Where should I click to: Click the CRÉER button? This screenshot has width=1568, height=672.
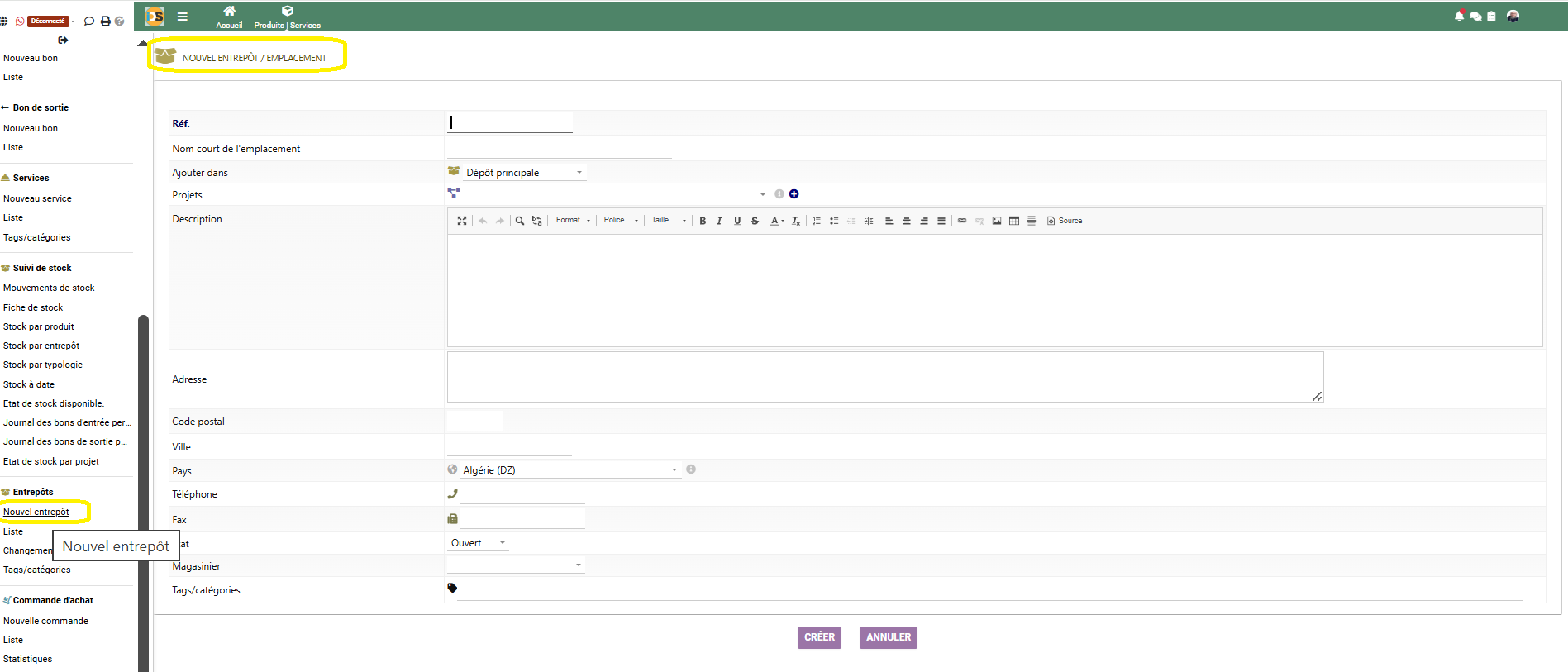(818, 637)
